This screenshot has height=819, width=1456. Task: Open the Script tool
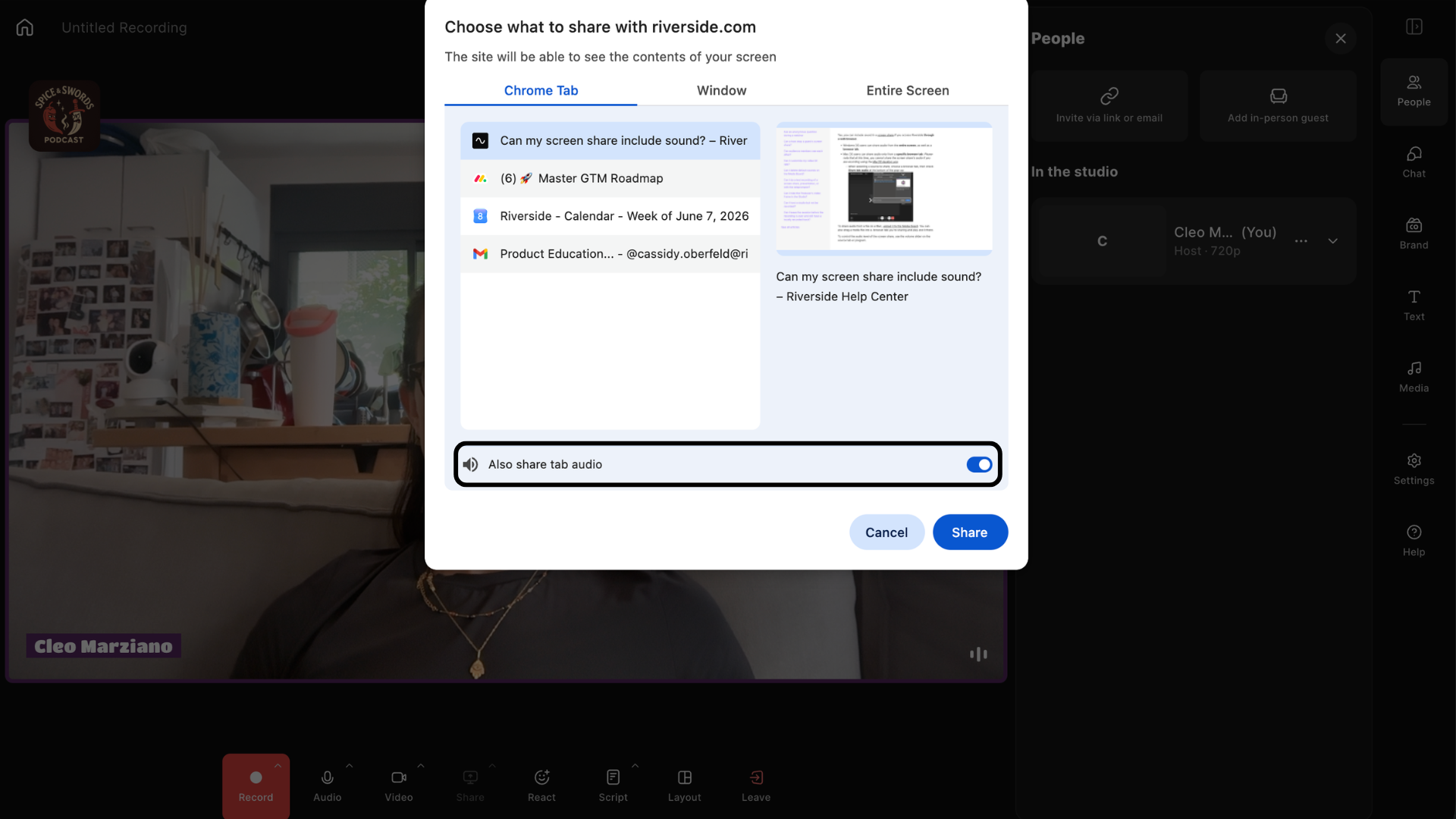613,786
